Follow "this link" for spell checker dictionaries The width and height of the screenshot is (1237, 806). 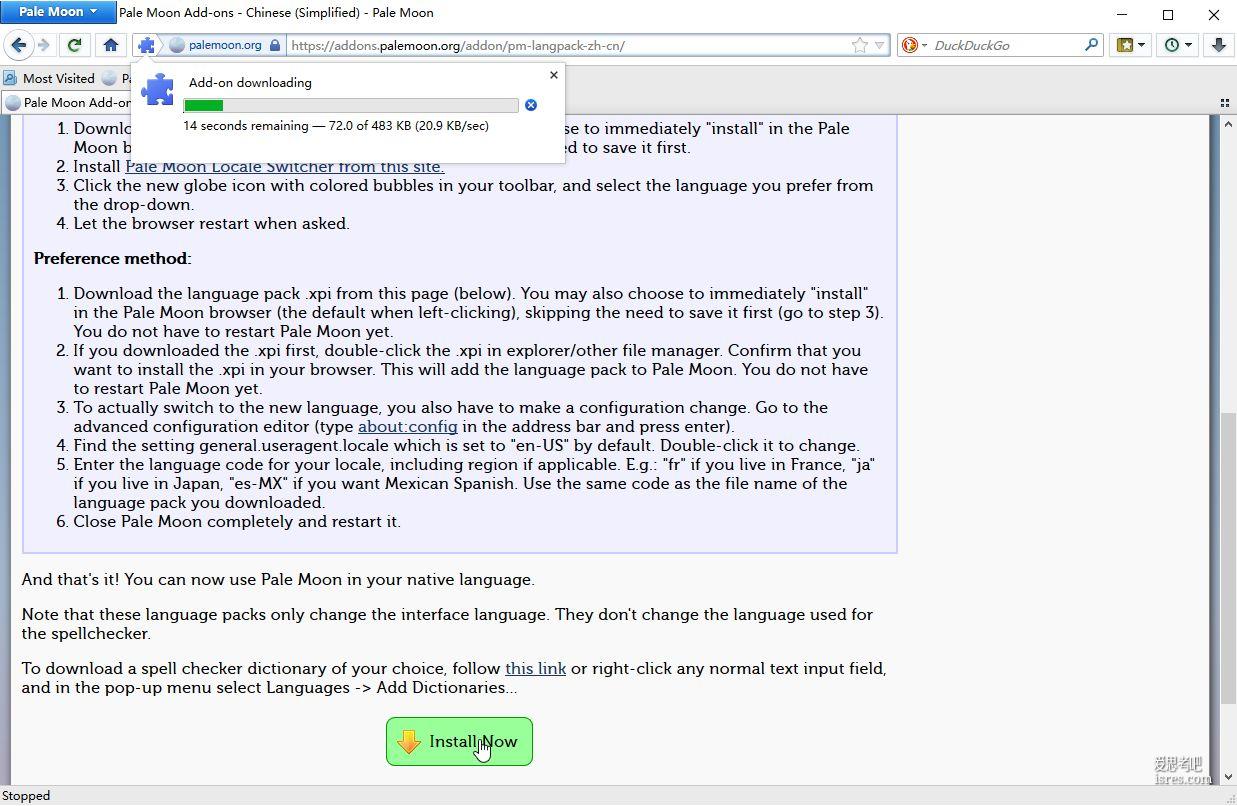pyautogui.click(x=536, y=669)
